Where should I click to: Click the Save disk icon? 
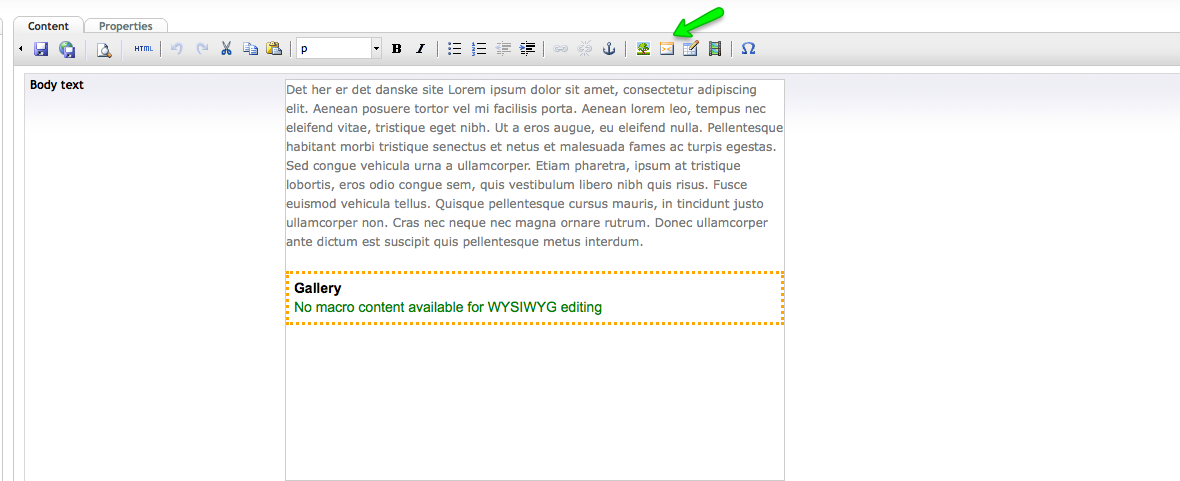(41, 49)
